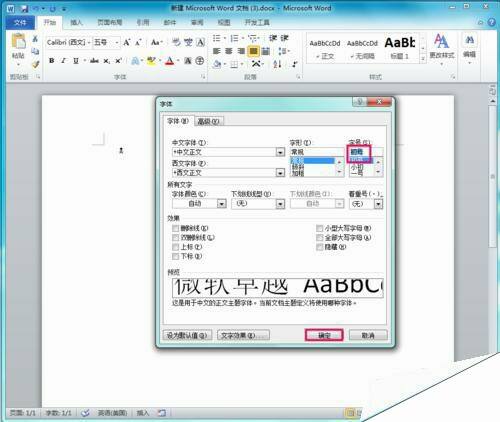Click the Enclosed Characters circle icon

[x=200, y=61]
